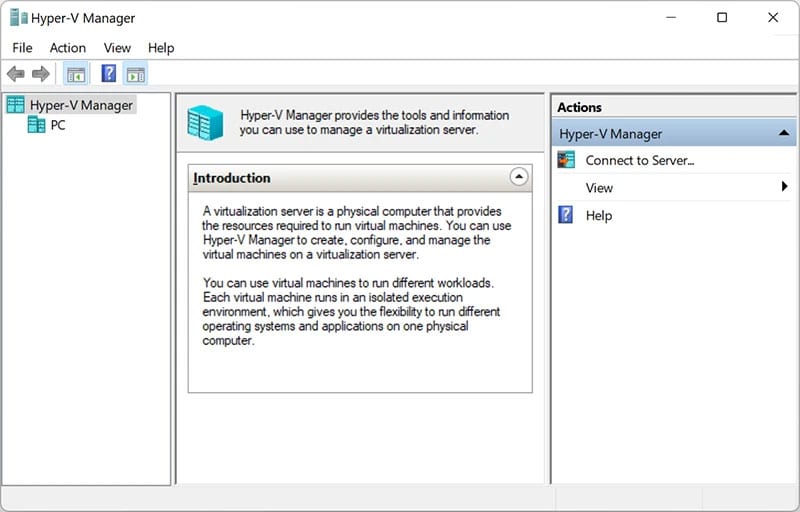
Task: Click the blue Help question-mark toolbar icon
Action: coord(109,74)
